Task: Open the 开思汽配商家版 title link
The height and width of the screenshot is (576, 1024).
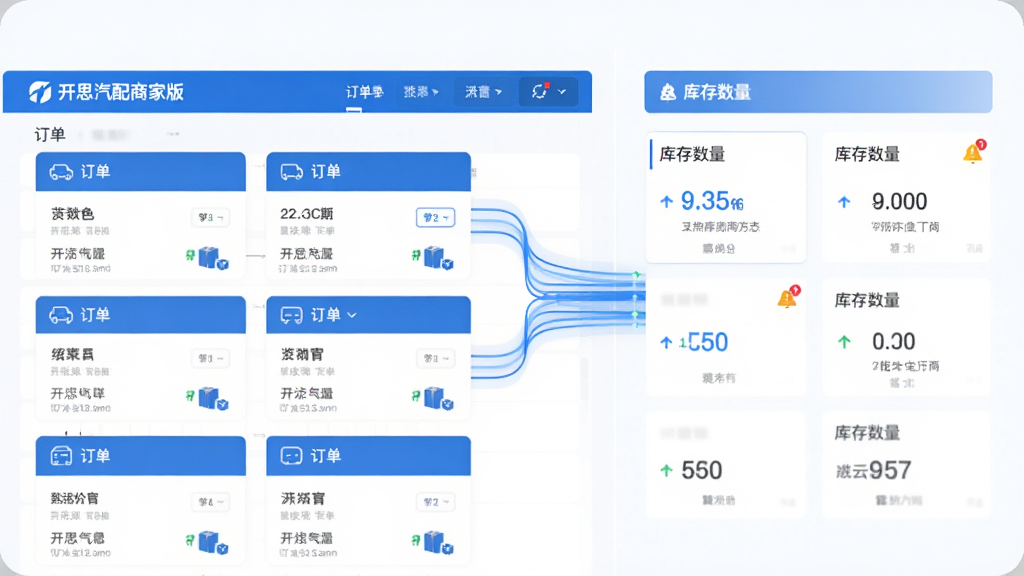Action: click(121, 92)
